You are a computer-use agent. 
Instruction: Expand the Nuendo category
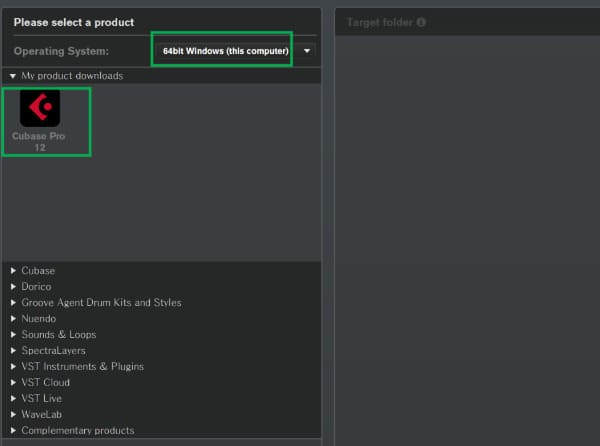tap(13, 319)
